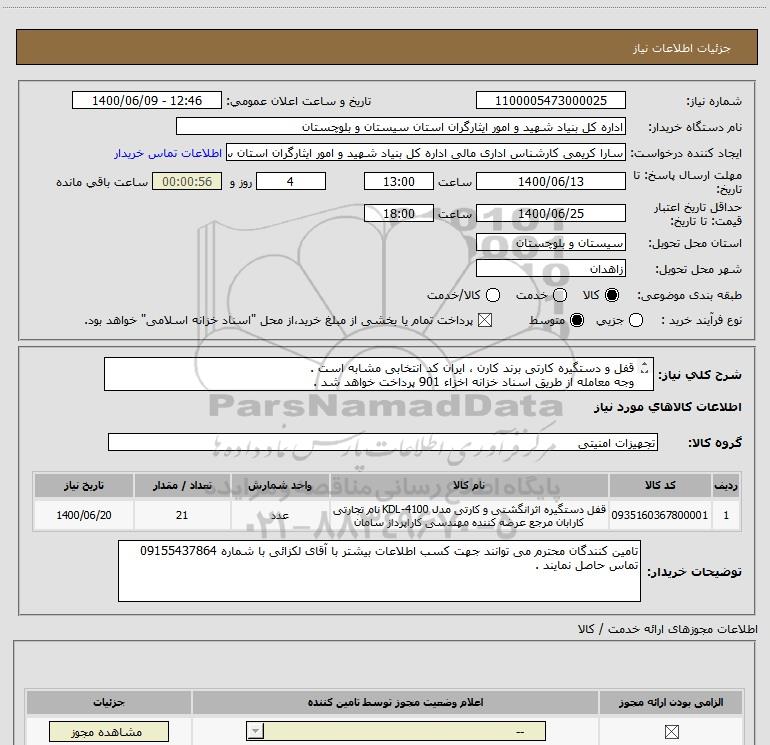Click product code cell 0935160367800001
The image size is (770, 745).
tap(660, 515)
